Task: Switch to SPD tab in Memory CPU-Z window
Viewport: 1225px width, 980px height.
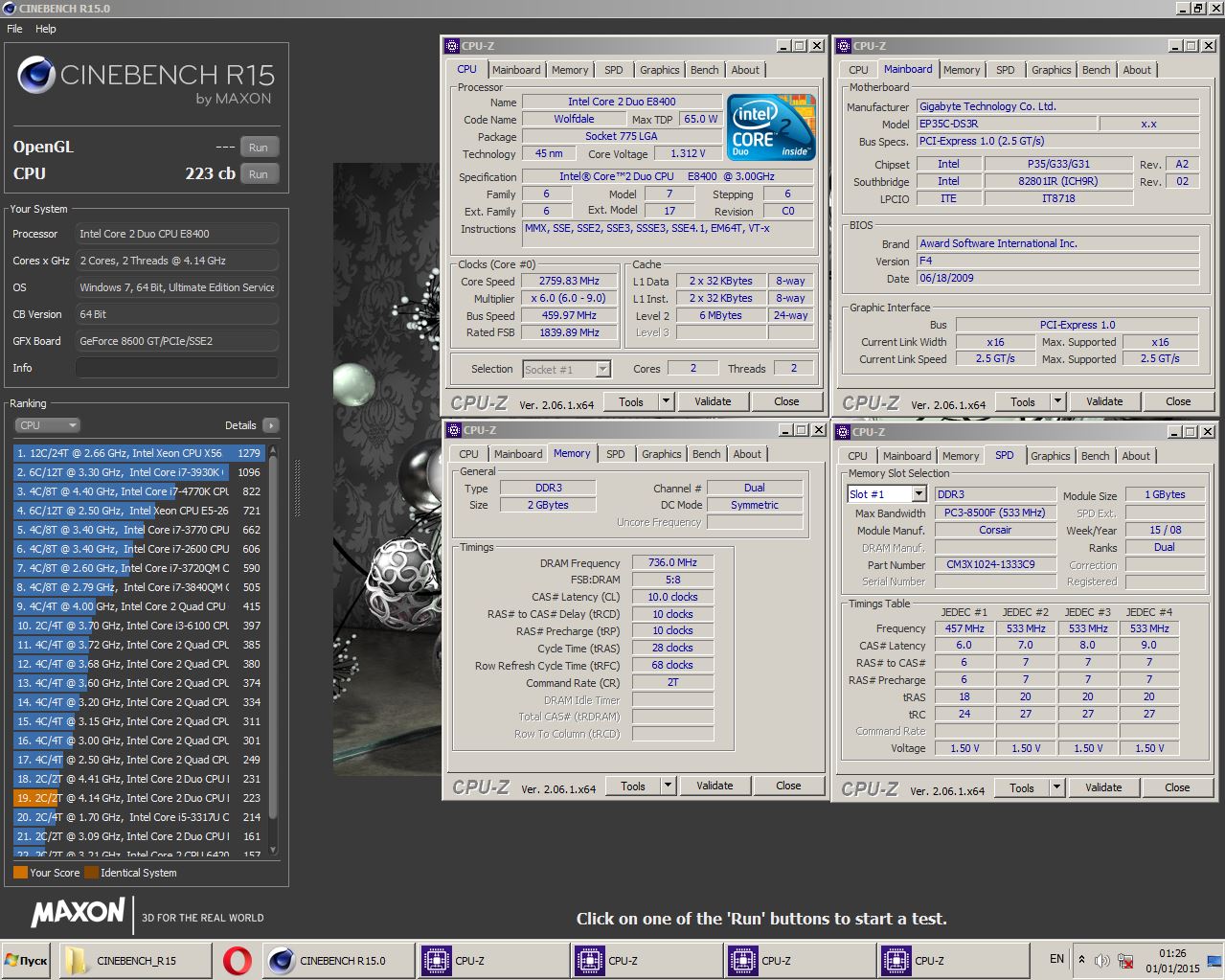Action: [x=616, y=454]
